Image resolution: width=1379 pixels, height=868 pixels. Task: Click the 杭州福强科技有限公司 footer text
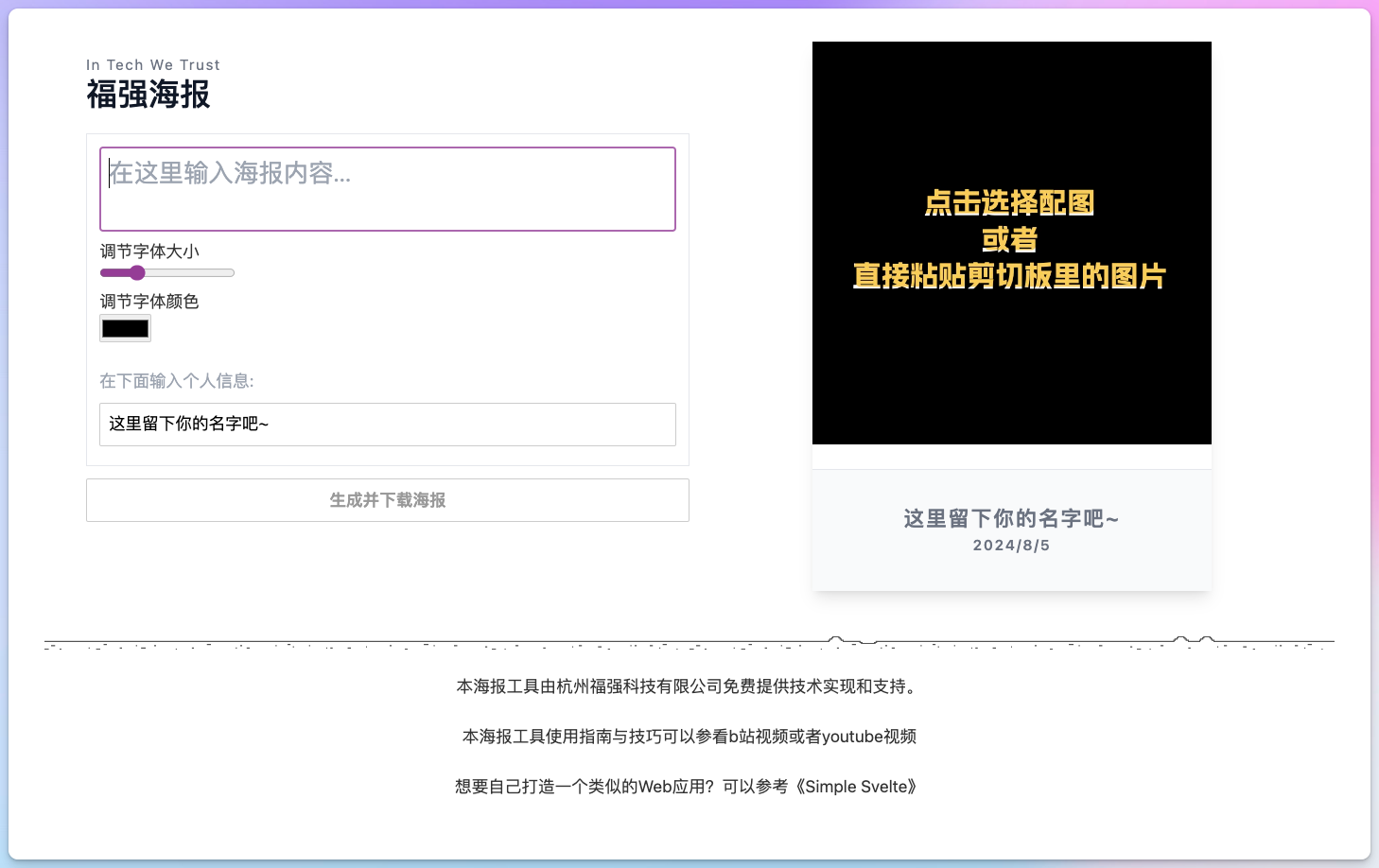(x=685, y=686)
